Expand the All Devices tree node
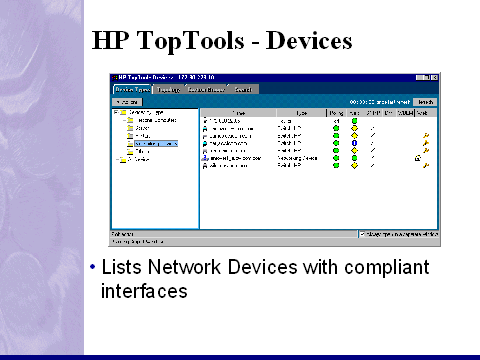Screen dimensions: 480x360 pyautogui.click(x=117, y=160)
